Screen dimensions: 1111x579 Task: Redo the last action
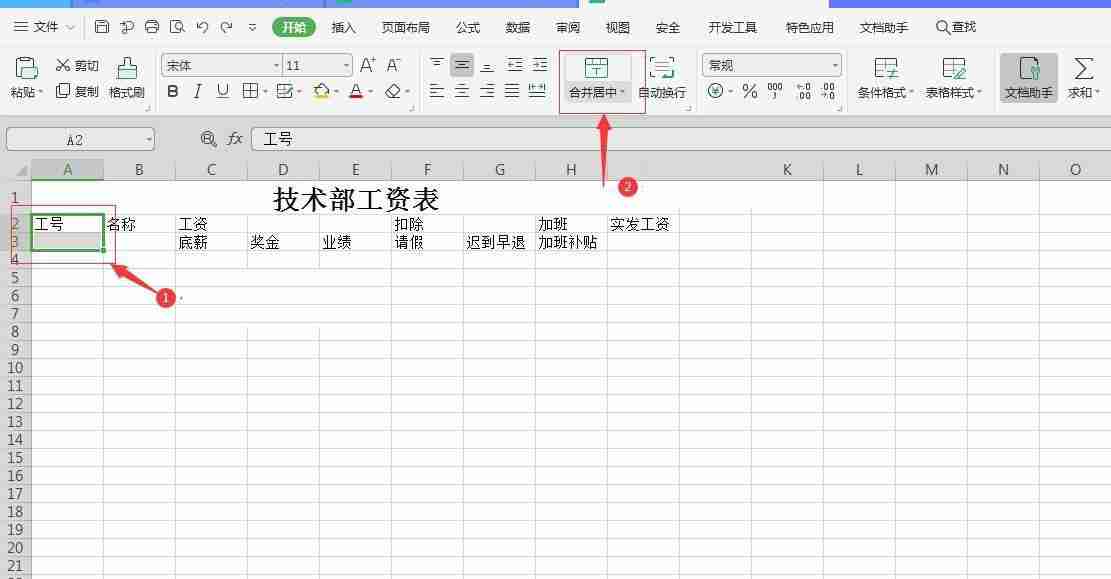tap(227, 27)
